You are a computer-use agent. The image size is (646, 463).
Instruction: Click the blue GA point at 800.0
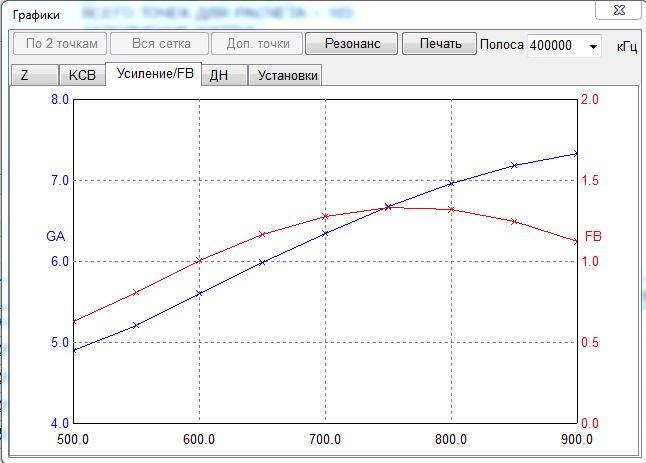point(451,184)
